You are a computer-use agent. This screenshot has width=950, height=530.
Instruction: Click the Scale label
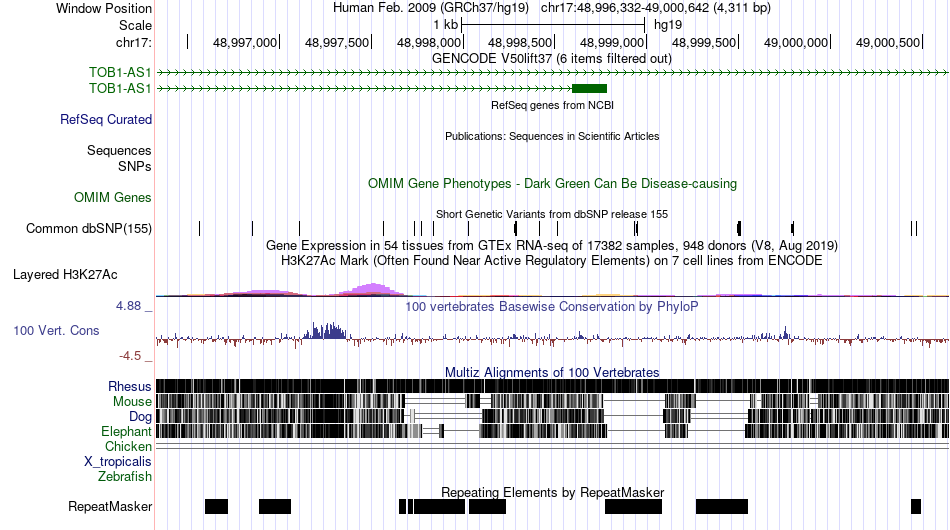(135, 25)
